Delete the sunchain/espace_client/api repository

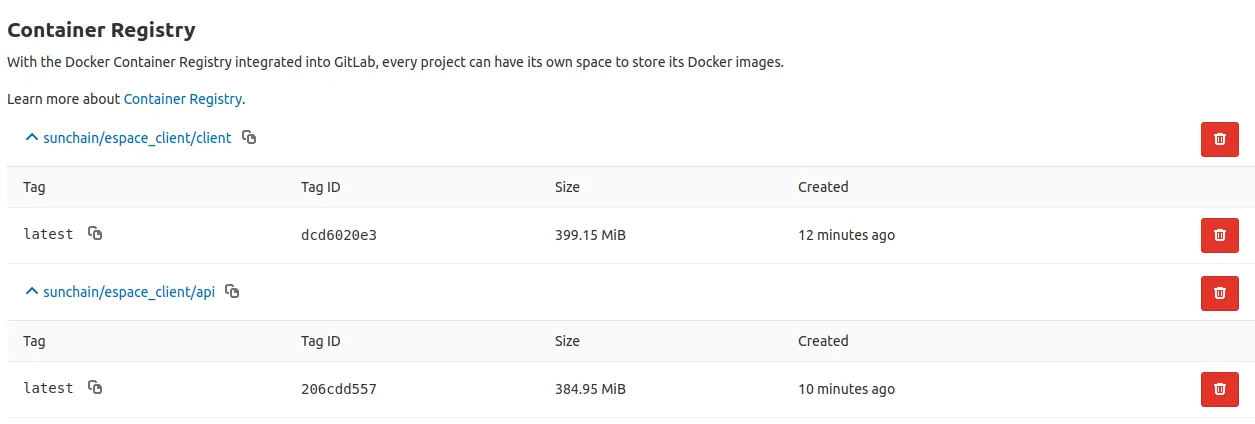coord(1219,293)
